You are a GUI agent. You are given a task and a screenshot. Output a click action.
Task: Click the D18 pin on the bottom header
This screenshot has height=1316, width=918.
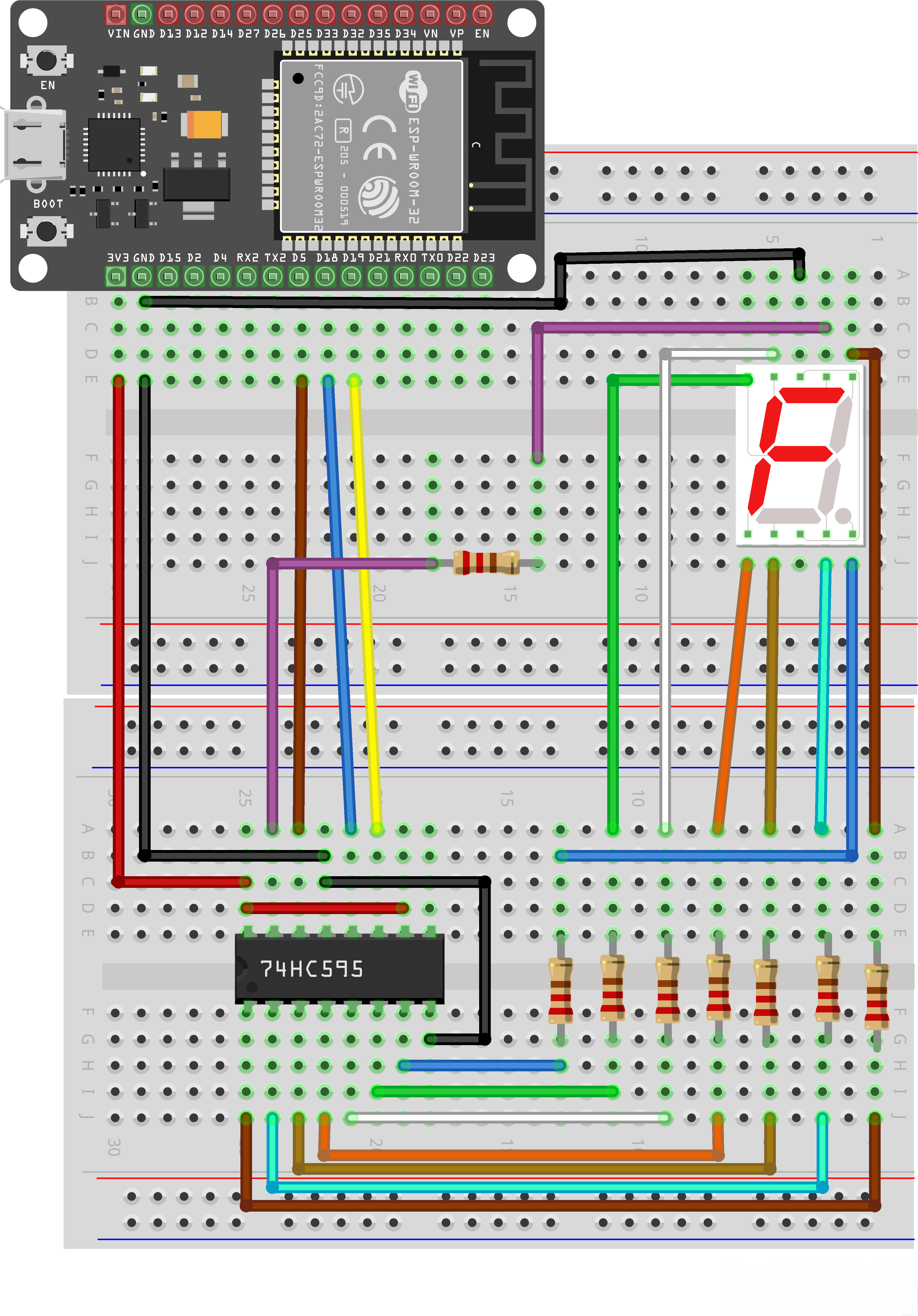click(x=324, y=276)
